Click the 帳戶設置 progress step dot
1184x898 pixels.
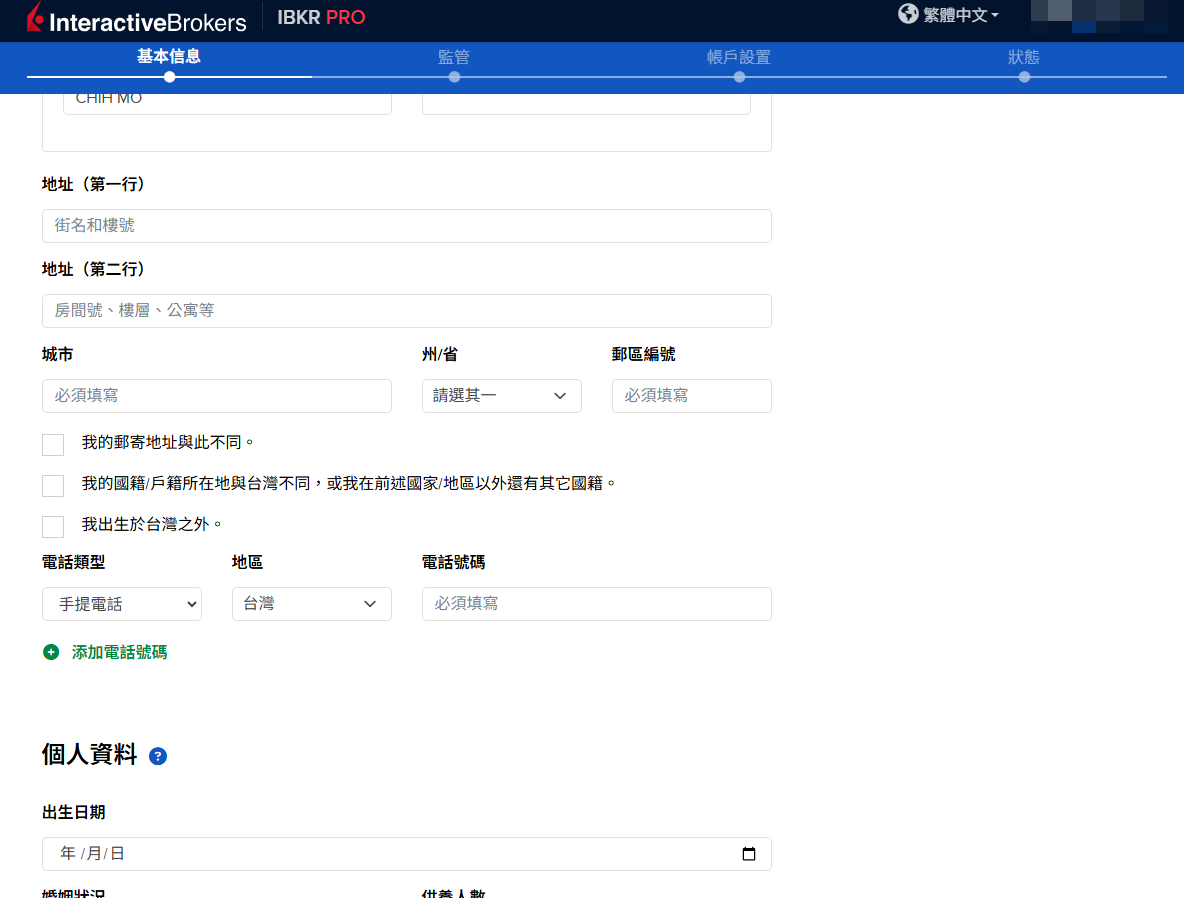(x=739, y=77)
